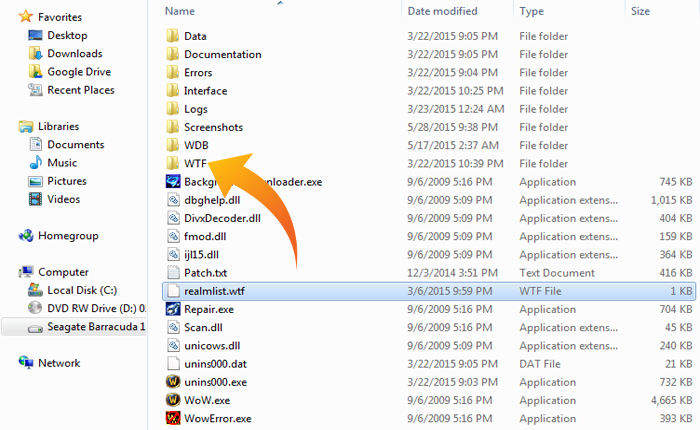The height and width of the screenshot is (430, 700).
Task: Select Network in navigation pane
Action: point(59,363)
